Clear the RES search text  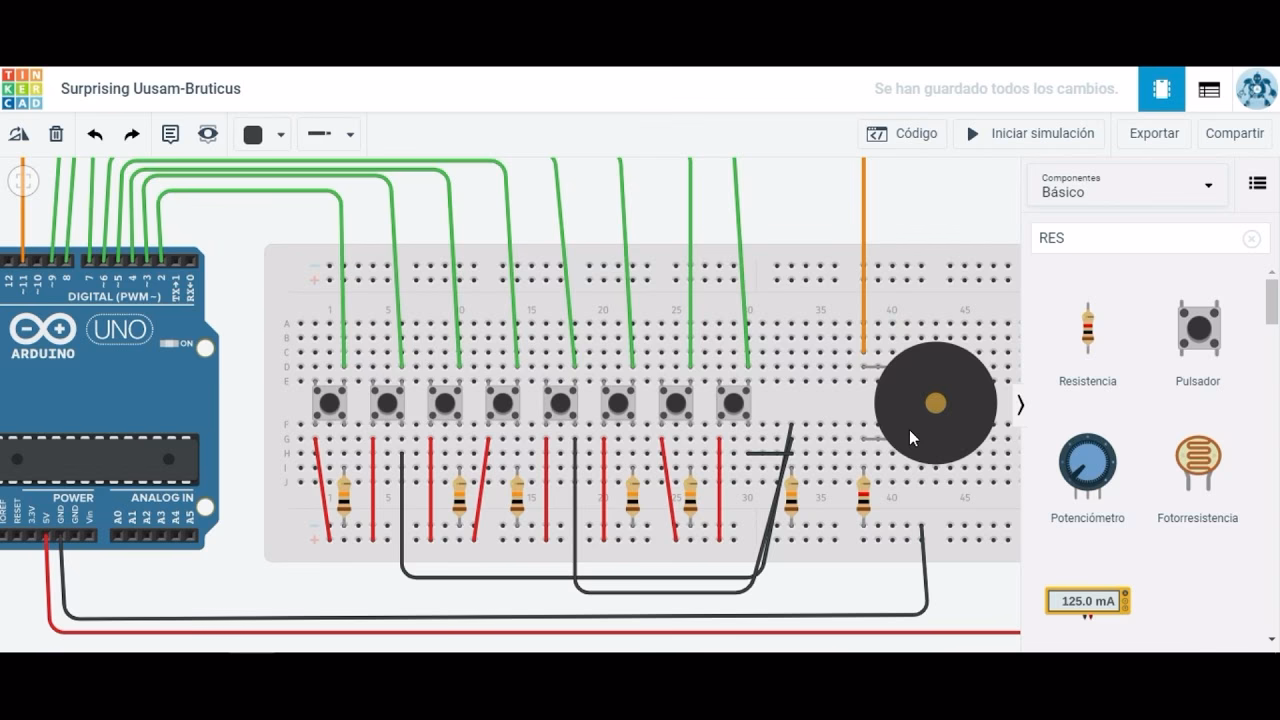coord(1251,239)
